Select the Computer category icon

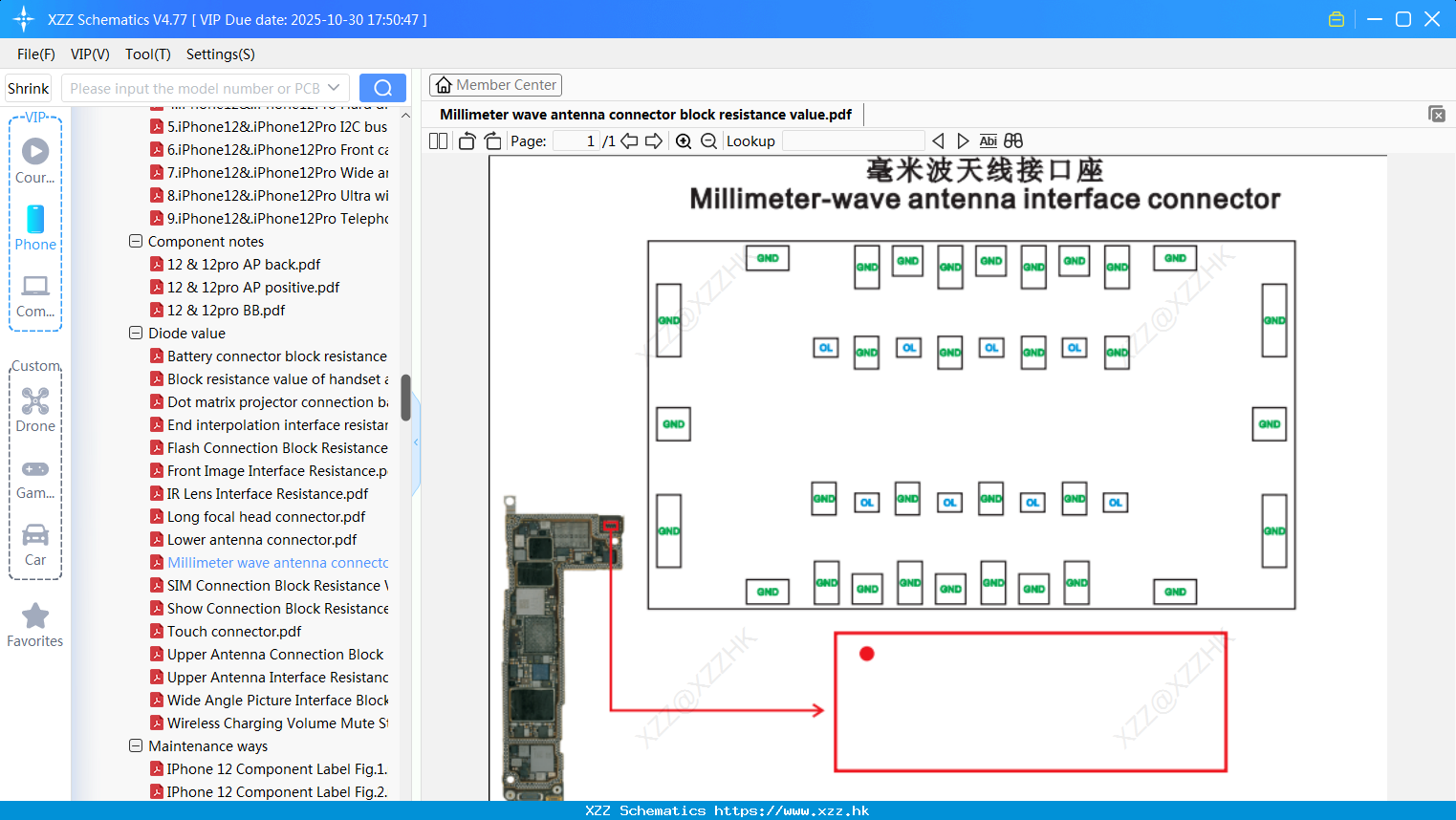pos(35,296)
